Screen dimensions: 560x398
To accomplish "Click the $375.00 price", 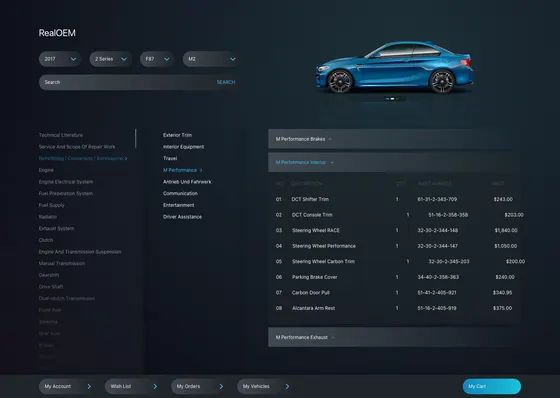I will (x=502, y=308).
